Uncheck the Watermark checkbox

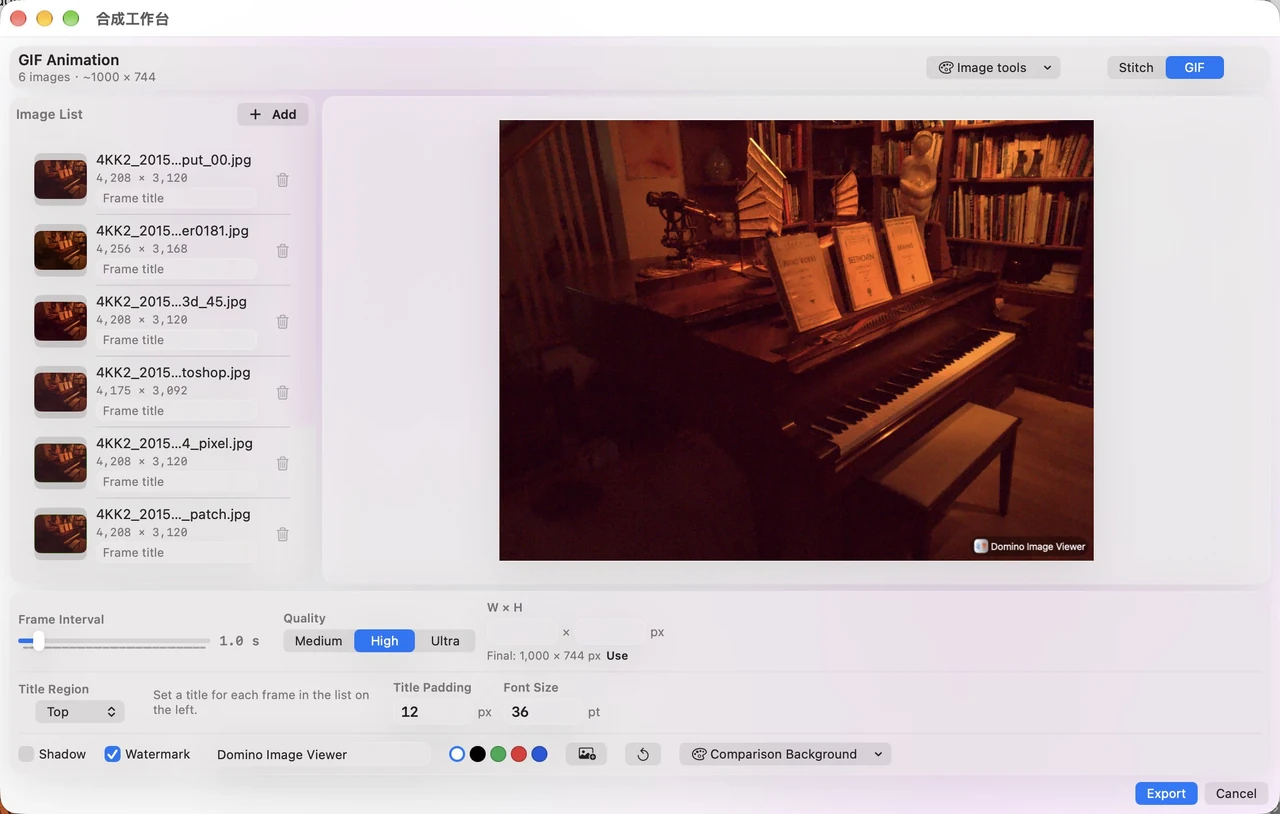click(113, 754)
